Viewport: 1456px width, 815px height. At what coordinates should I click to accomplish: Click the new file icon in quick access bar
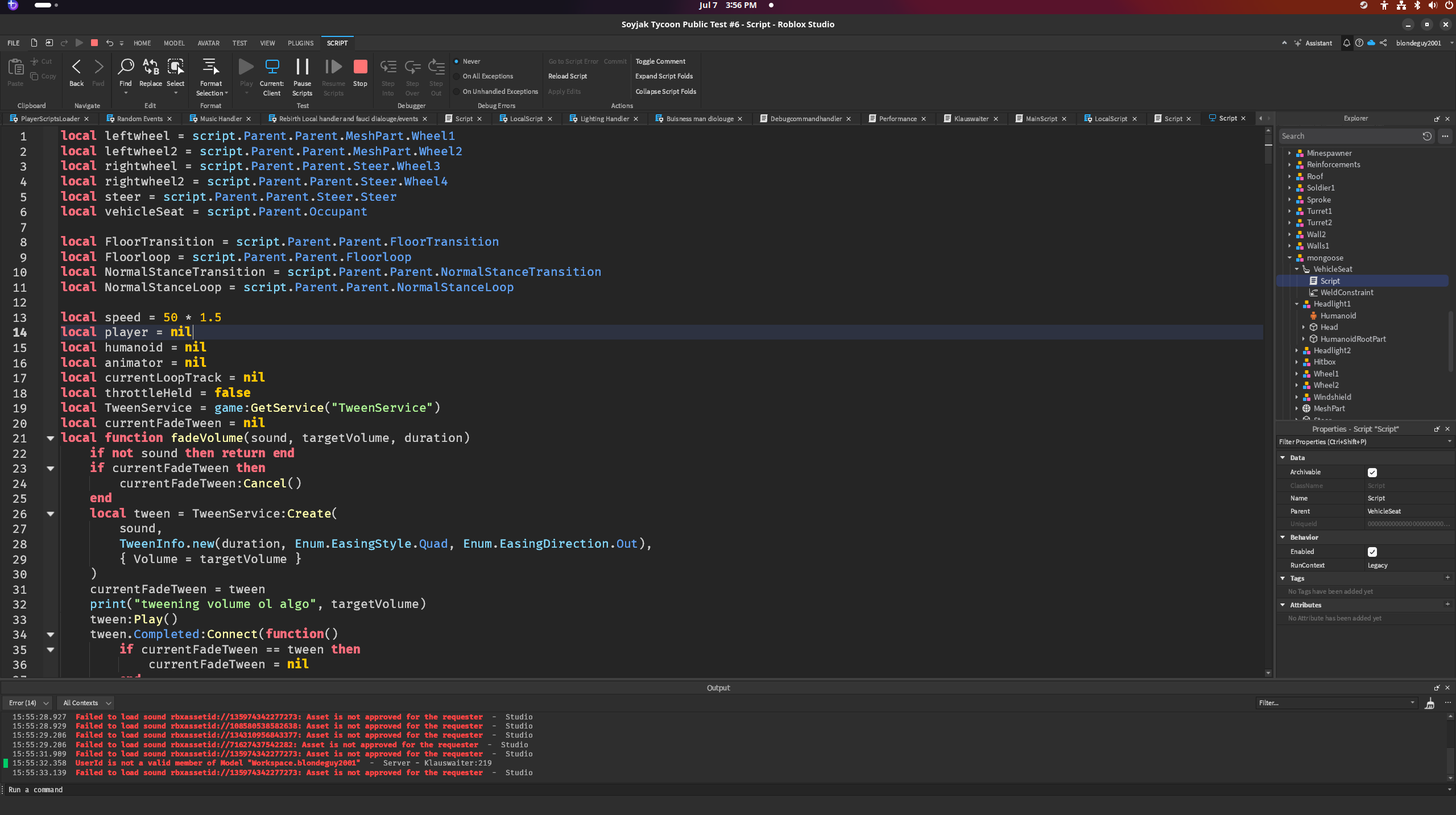34,43
